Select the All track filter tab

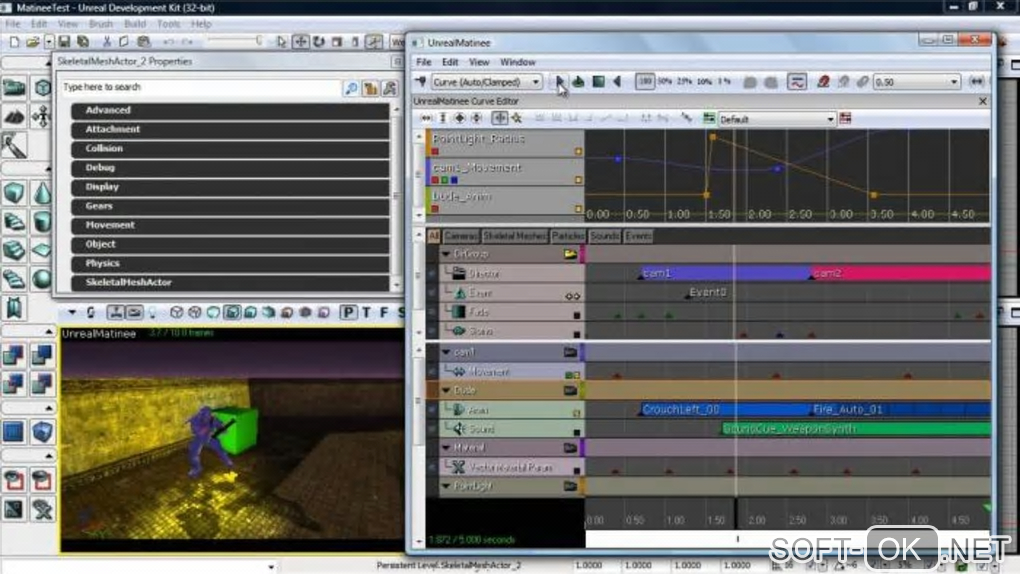tap(433, 236)
